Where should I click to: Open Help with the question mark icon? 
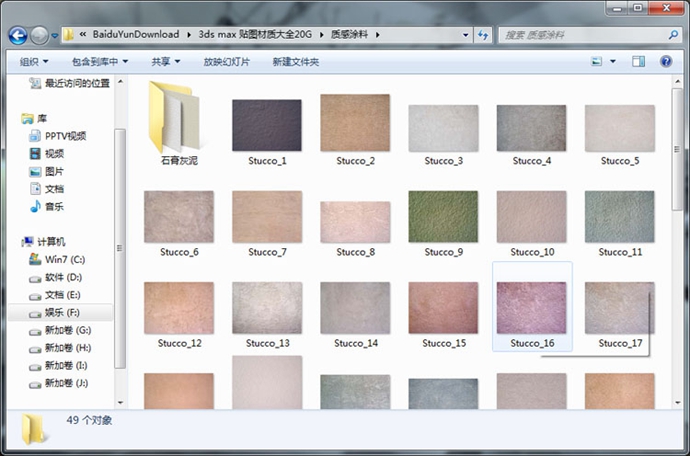click(666, 61)
